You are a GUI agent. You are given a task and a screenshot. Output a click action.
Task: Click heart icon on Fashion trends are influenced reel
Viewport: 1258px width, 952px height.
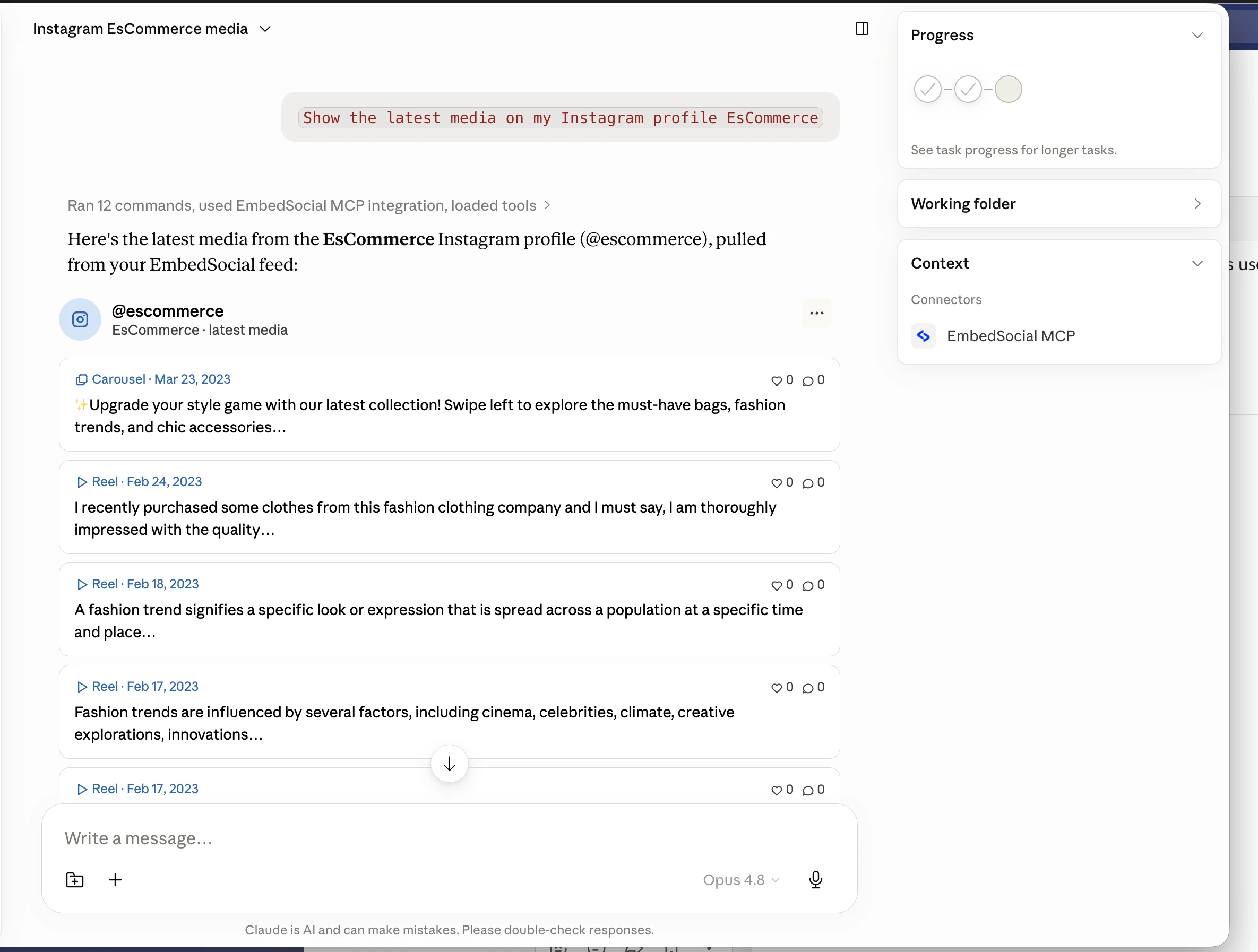[776, 688]
